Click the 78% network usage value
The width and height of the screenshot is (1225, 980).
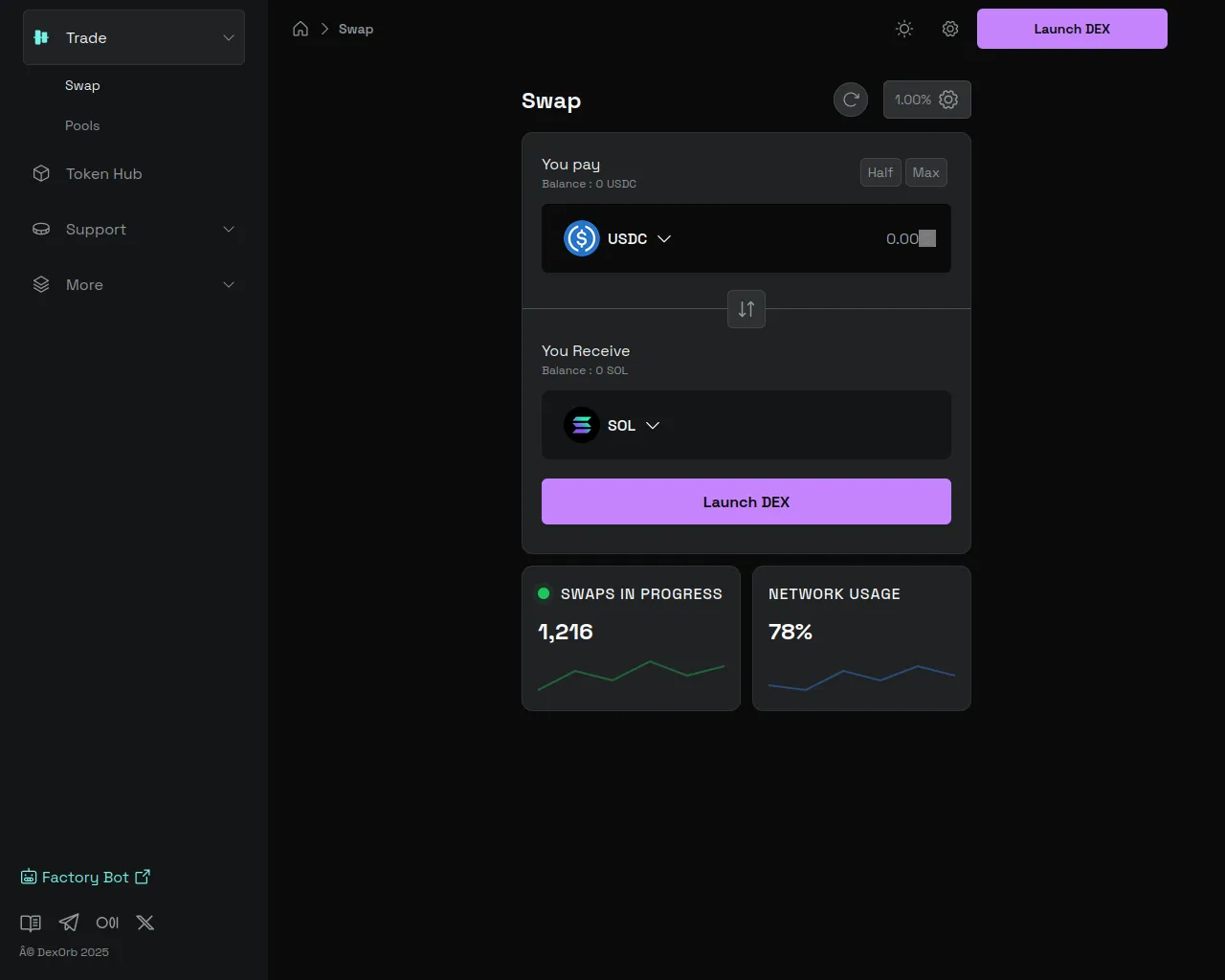[x=791, y=632]
